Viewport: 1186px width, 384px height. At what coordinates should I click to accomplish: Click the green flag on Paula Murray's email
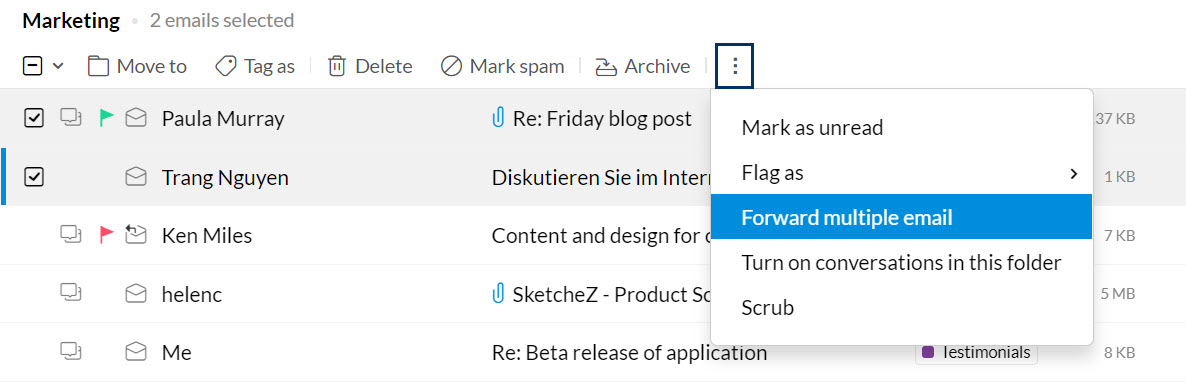[107, 118]
